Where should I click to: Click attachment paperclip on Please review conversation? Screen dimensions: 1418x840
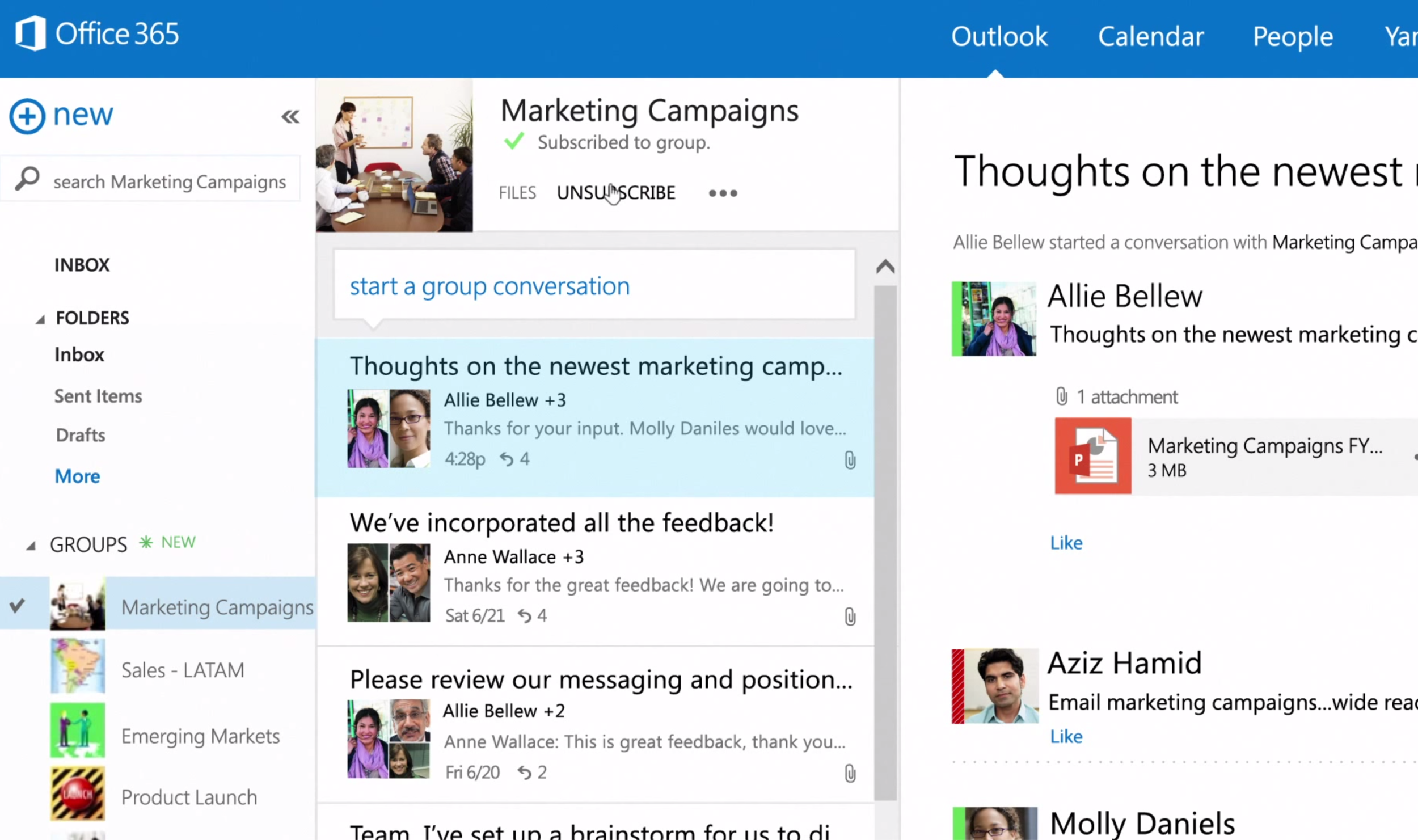pyautogui.click(x=850, y=773)
